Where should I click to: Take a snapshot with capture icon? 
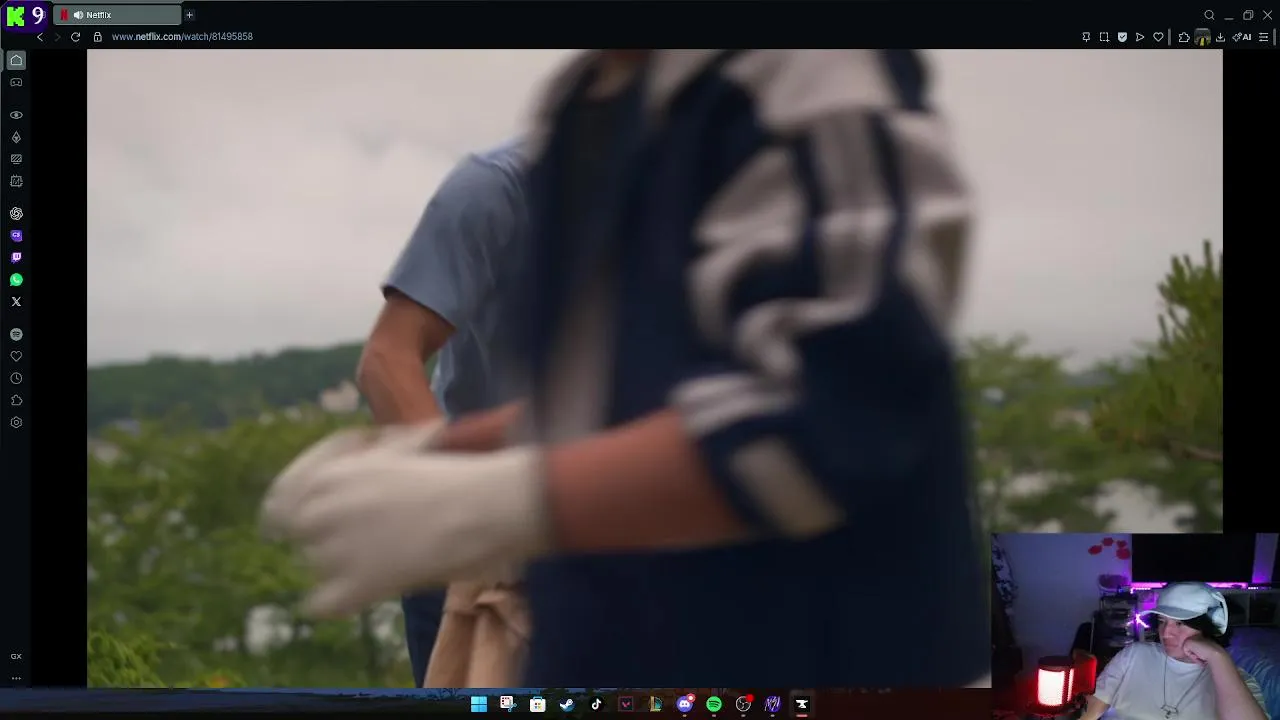pyautogui.click(x=1104, y=37)
